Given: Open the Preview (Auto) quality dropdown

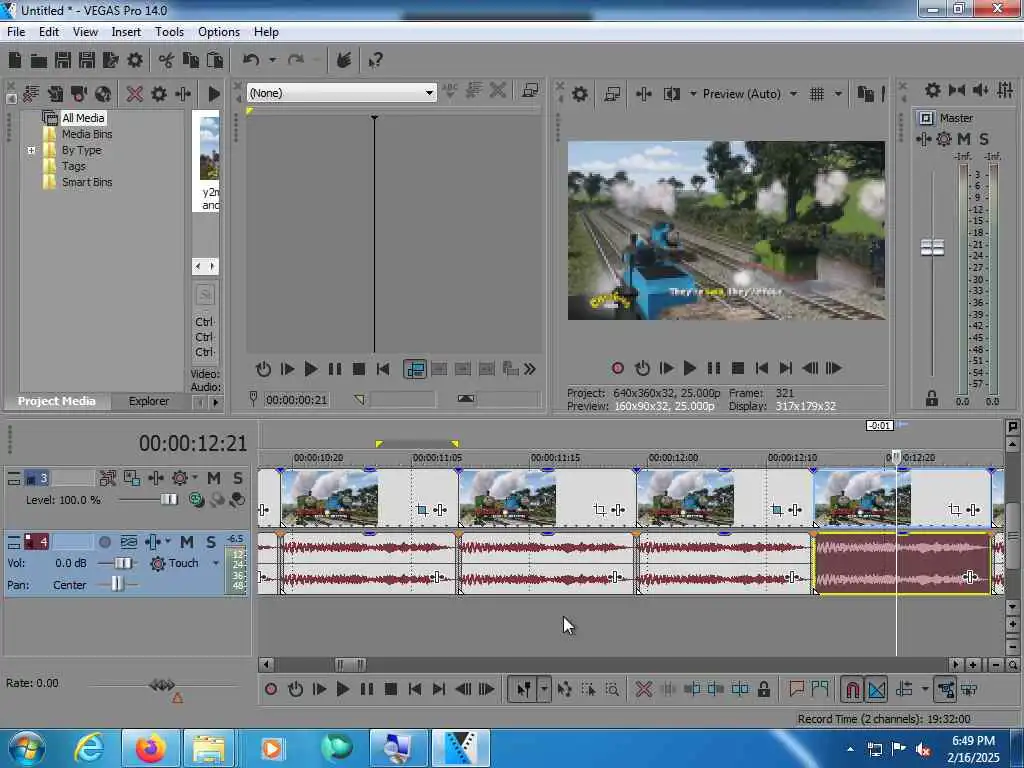Looking at the screenshot, I should click(x=793, y=94).
